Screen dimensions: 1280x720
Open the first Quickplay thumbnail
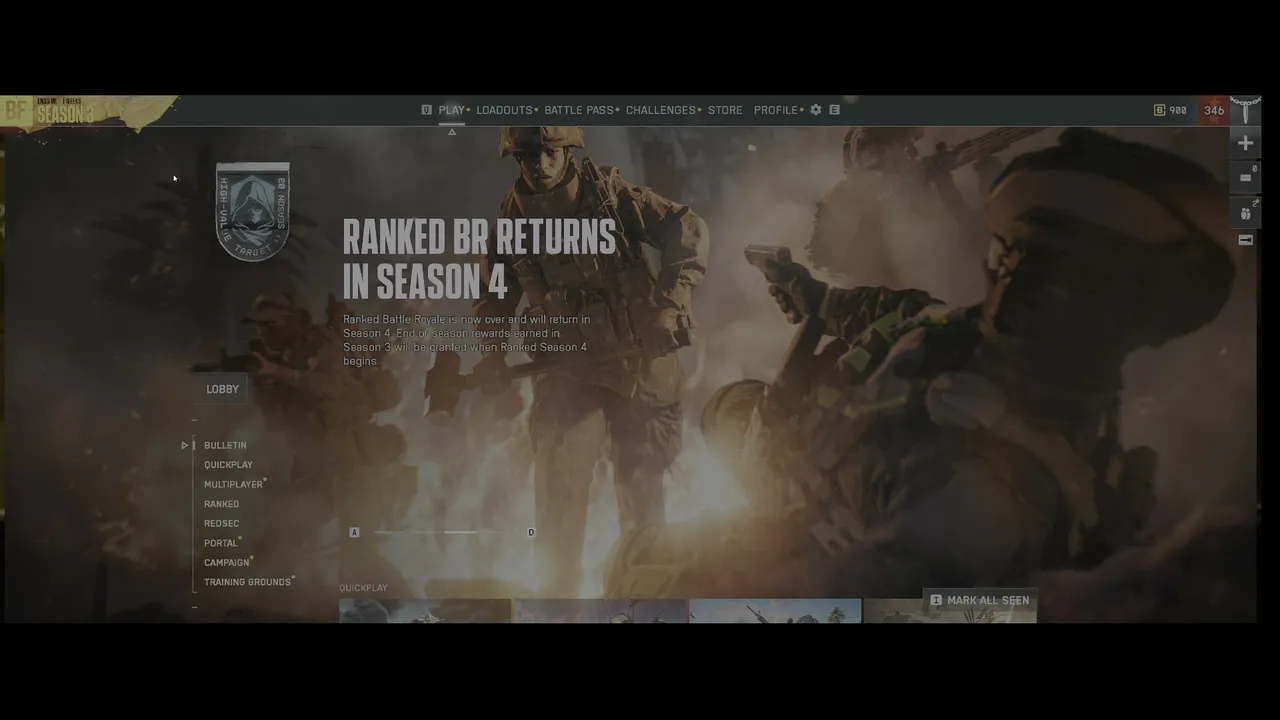[x=425, y=610]
